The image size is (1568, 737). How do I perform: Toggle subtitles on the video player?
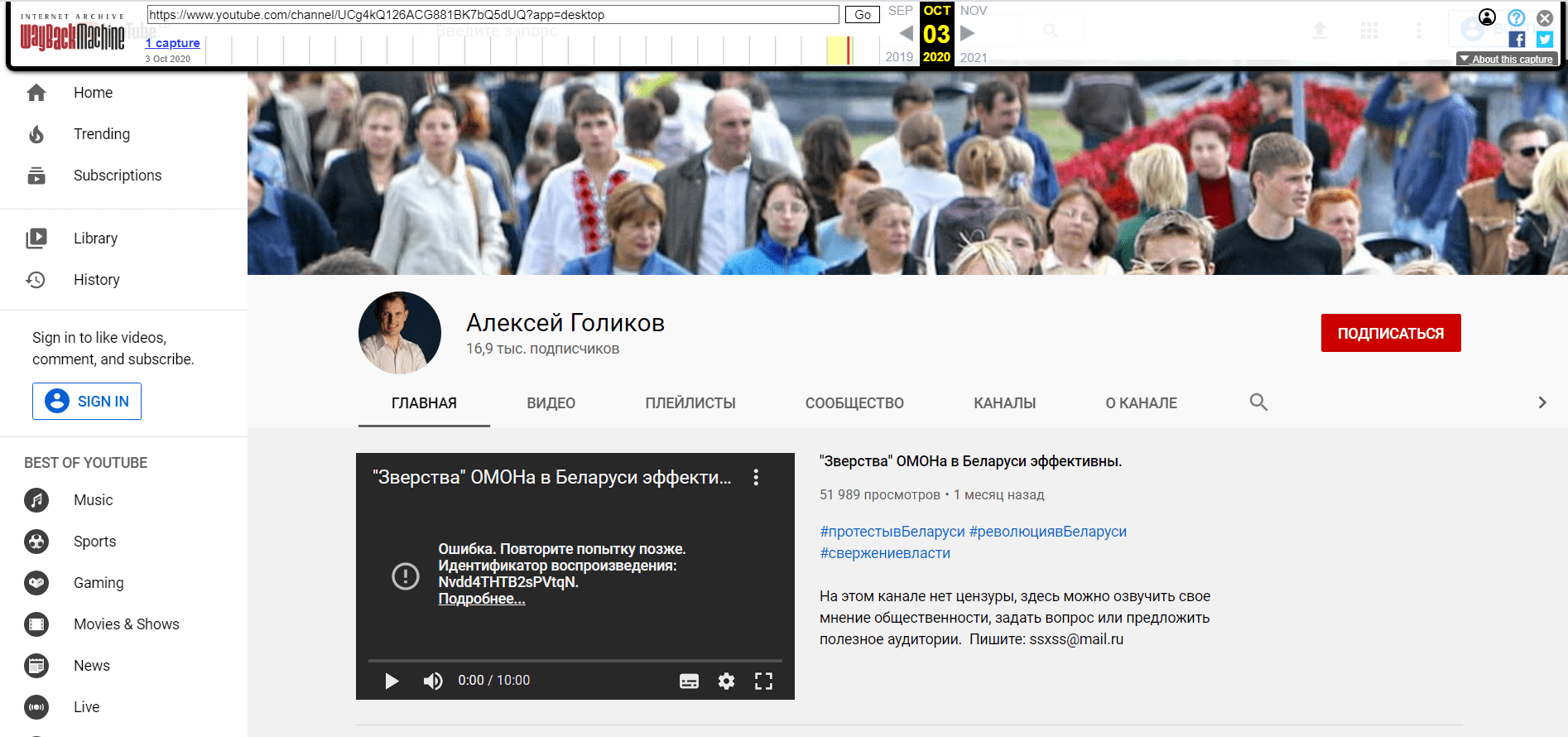[689, 681]
